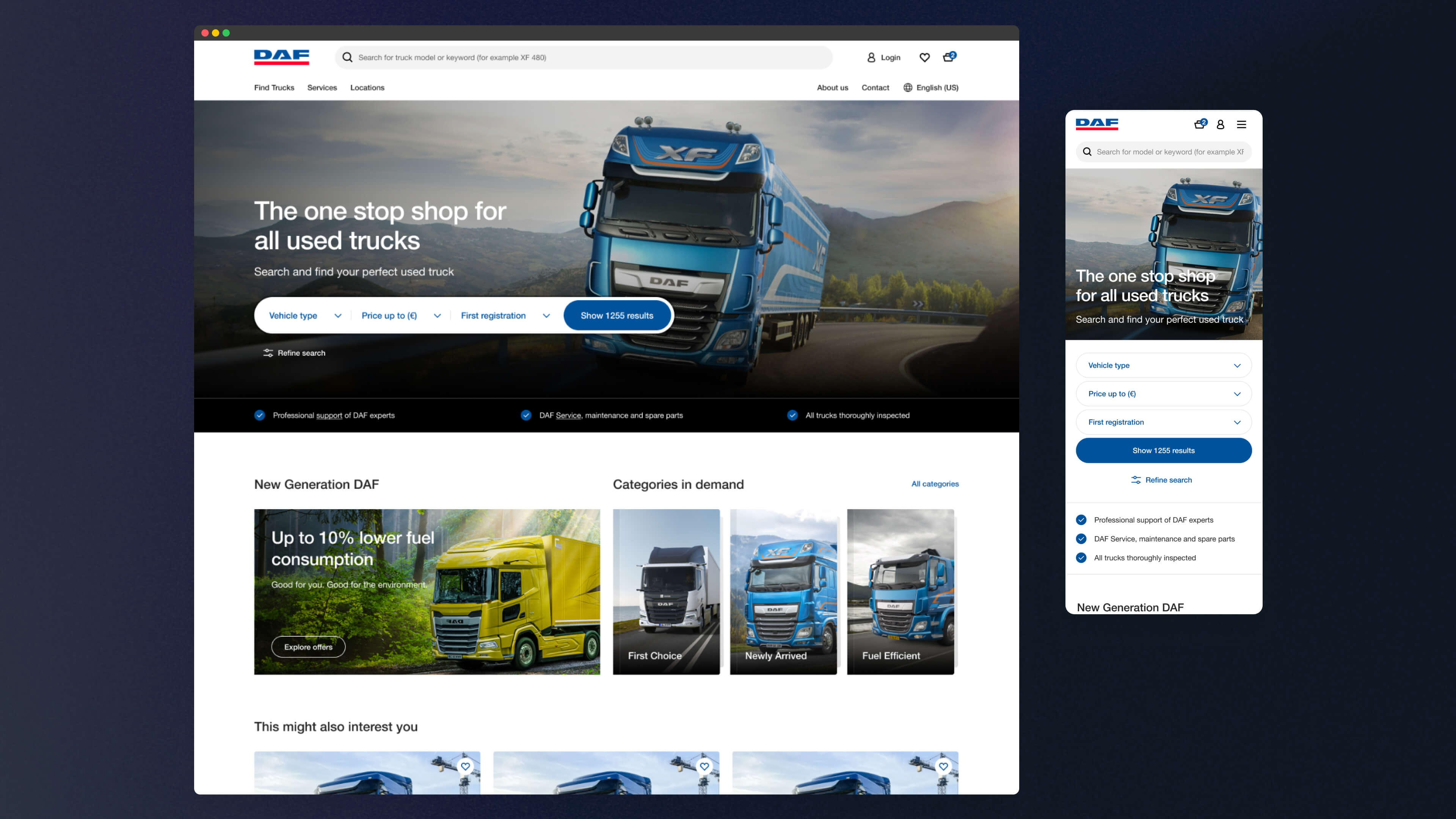Favorite the third truck listing with heart icon
Screen dimensions: 1456x819
click(x=943, y=766)
